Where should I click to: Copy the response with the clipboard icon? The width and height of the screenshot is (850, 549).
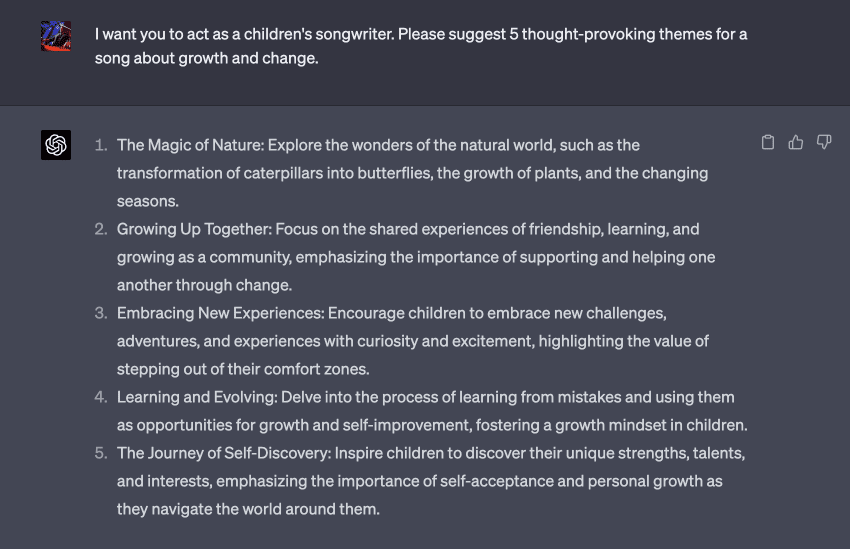tap(768, 143)
